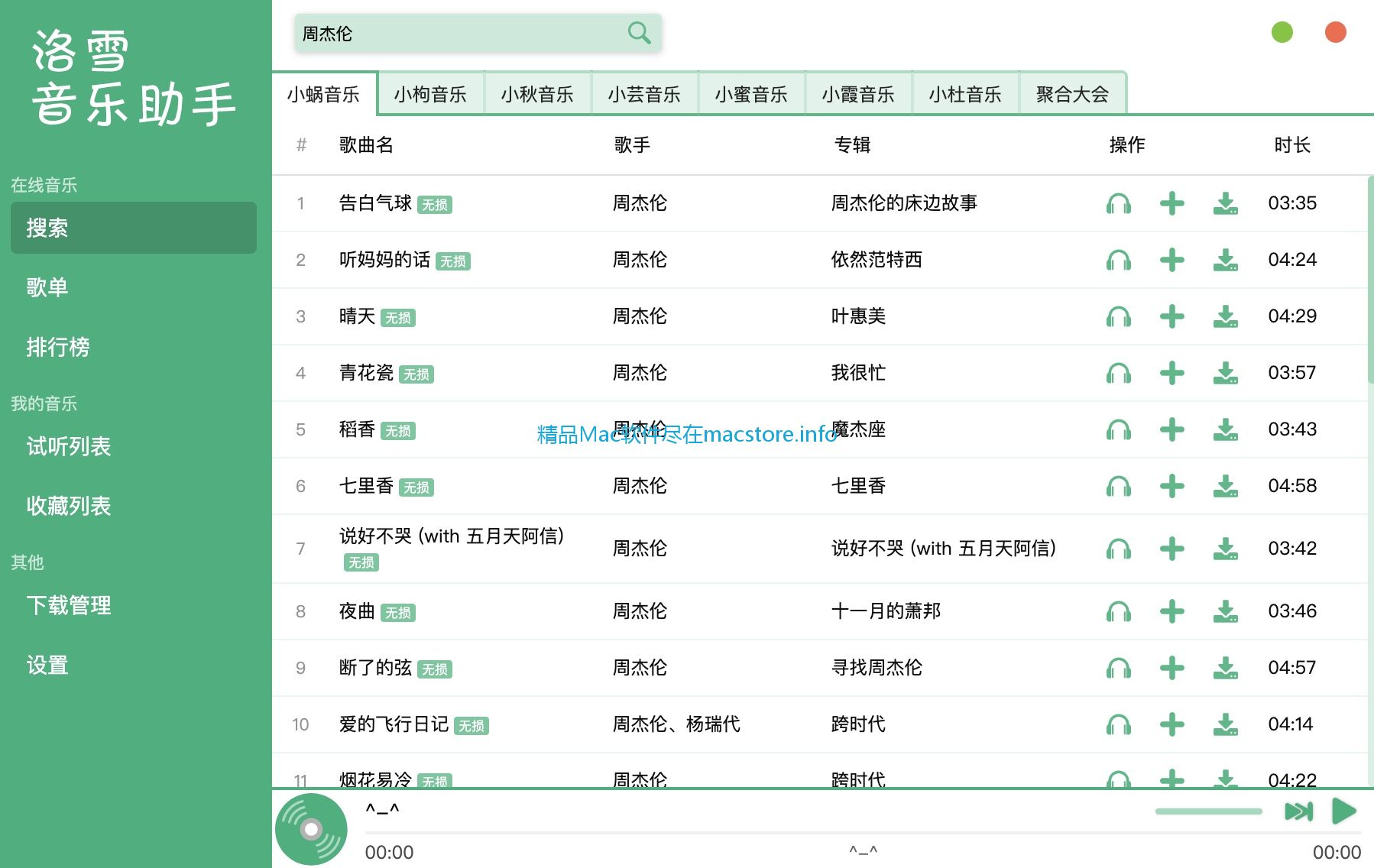Add 爱的飞行日记 with the plus icon

pos(1171,724)
